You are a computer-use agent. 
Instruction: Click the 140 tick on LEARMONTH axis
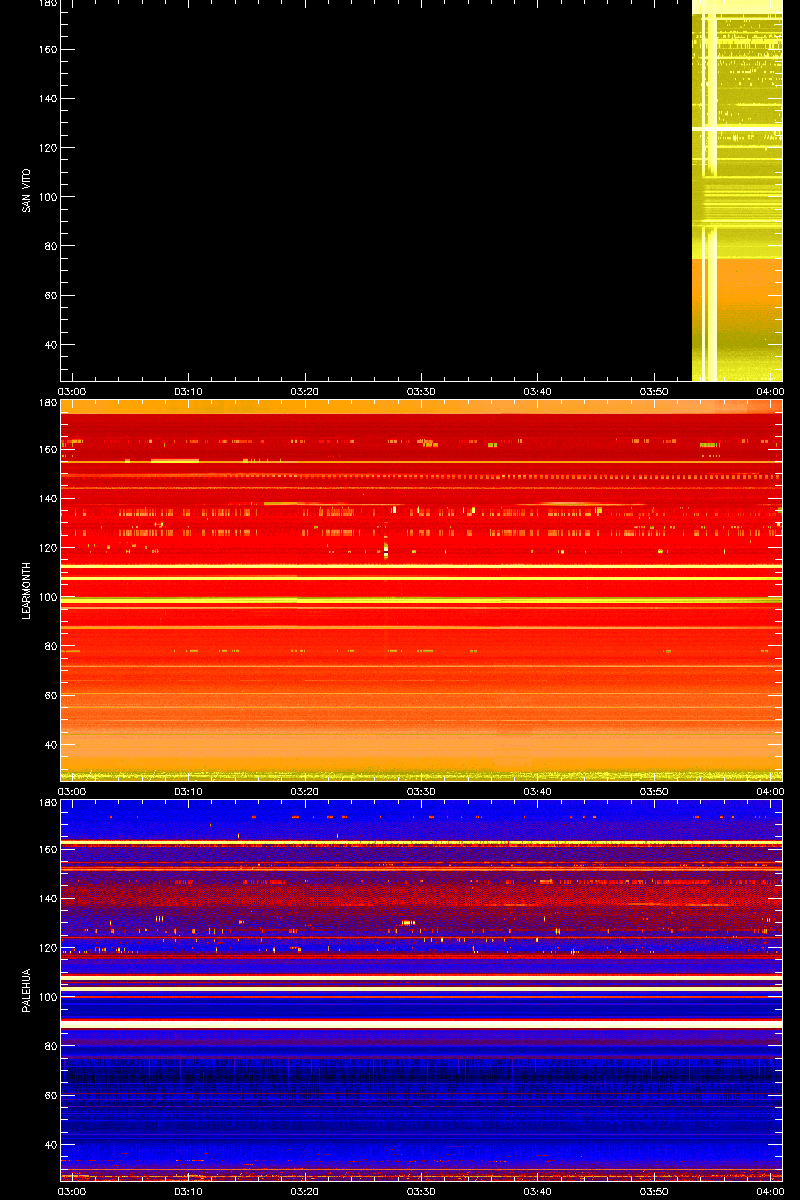click(x=46, y=499)
